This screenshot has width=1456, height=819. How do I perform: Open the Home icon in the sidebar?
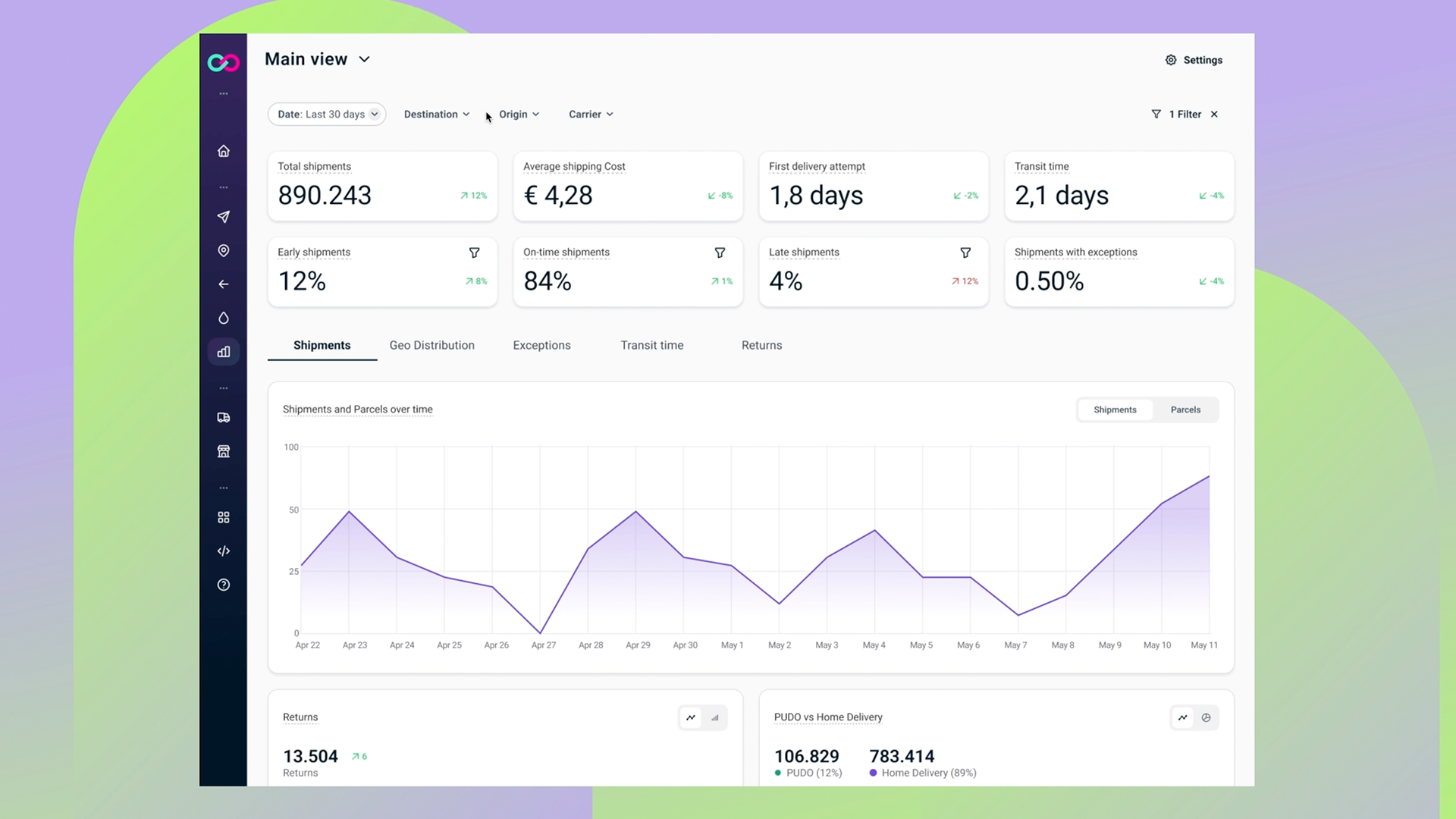pos(223,151)
